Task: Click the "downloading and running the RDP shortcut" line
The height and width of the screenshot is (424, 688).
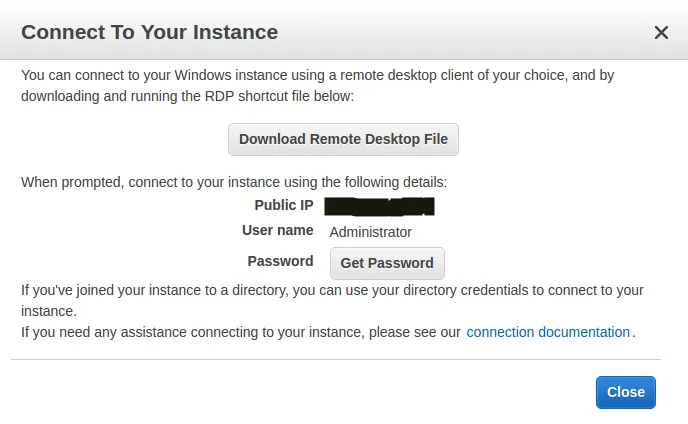Action: click(x=187, y=97)
